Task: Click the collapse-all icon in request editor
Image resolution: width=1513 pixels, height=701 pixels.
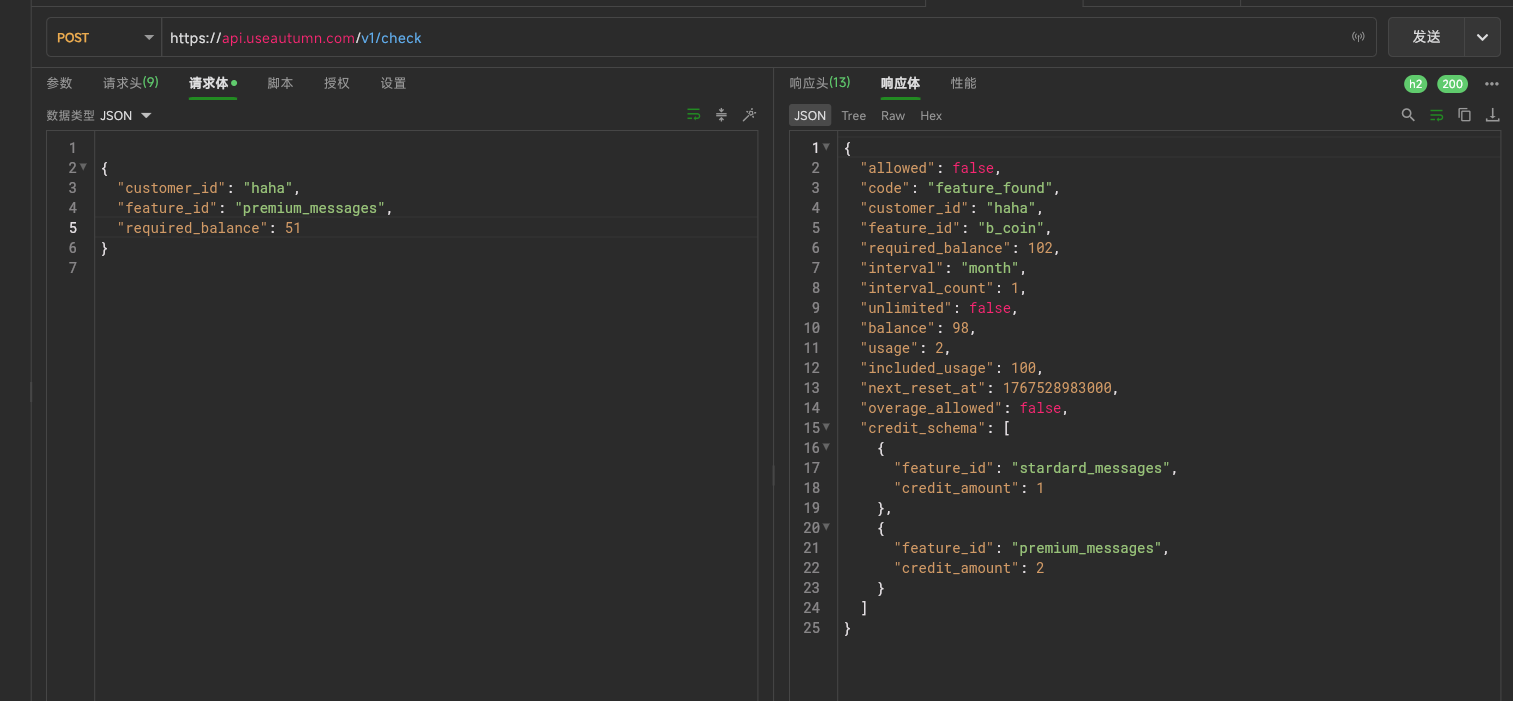Action: coord(721,115)
